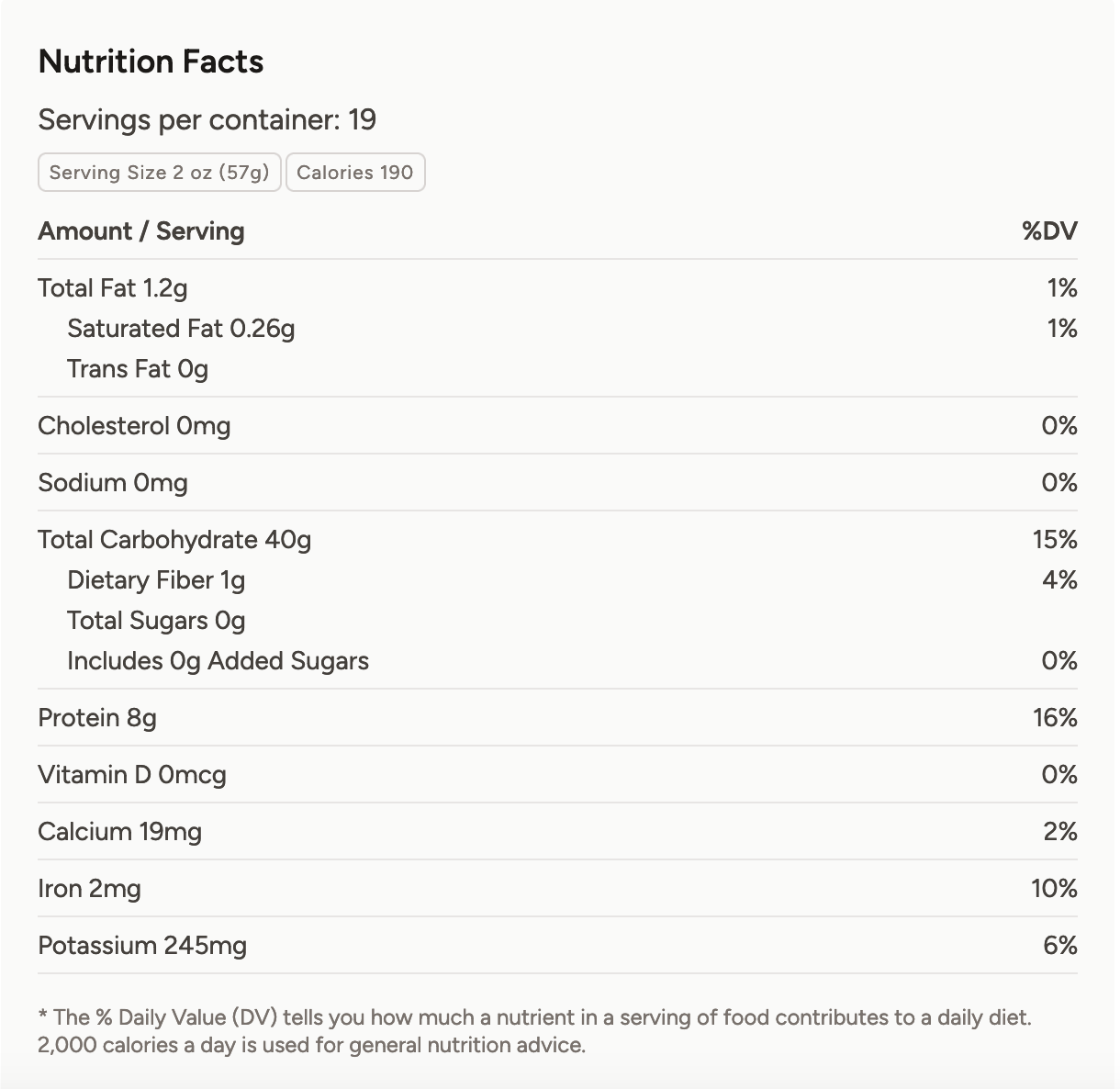Viewport: 1120px width, 1089px height.
Task: Click the Potassium 245mg row label
Action: (x=142, y=946)
